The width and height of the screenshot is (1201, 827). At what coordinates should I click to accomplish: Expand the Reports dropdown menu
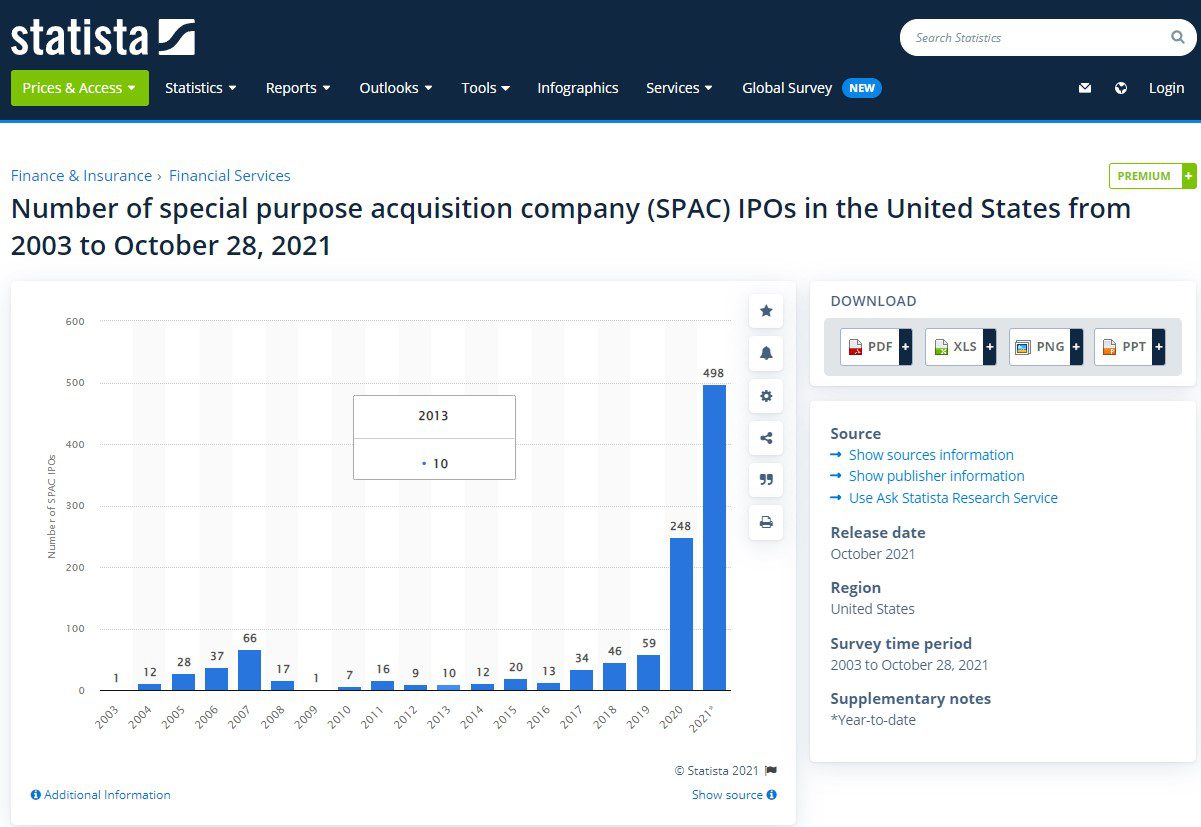pos(299,88)
